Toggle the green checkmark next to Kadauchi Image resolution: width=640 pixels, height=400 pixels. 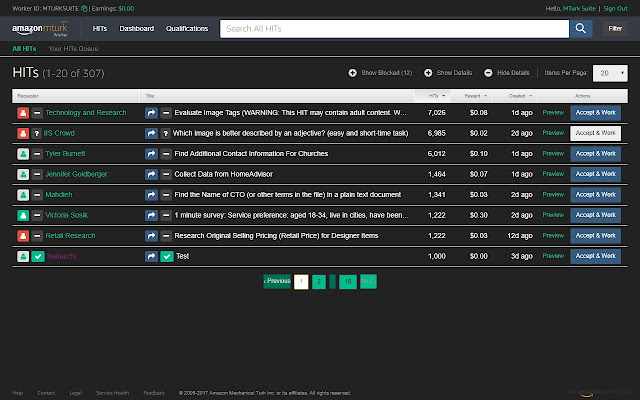pos(37,257)
